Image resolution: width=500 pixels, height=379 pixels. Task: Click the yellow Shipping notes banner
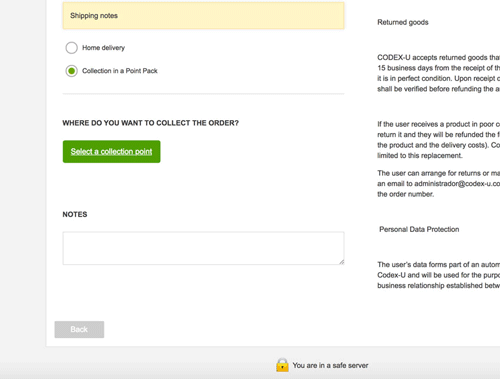pos(203,16)
